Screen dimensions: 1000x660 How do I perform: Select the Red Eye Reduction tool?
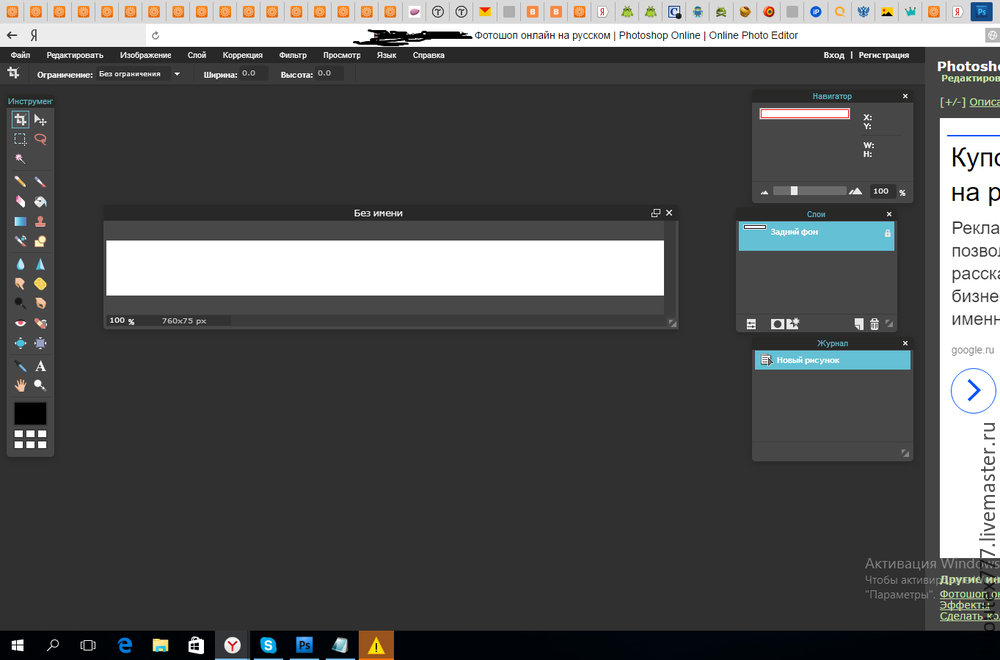[x=20, y=323]
